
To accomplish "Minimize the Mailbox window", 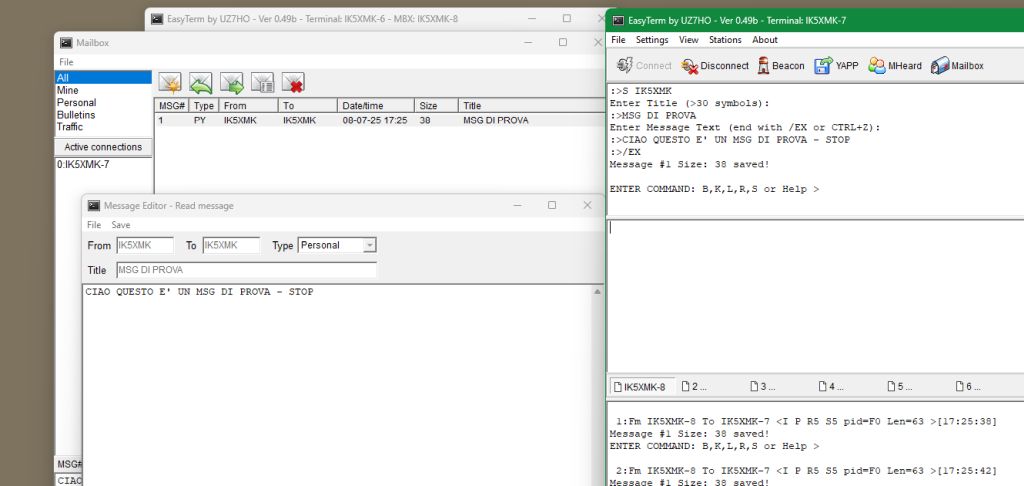I will pos(528,42).
